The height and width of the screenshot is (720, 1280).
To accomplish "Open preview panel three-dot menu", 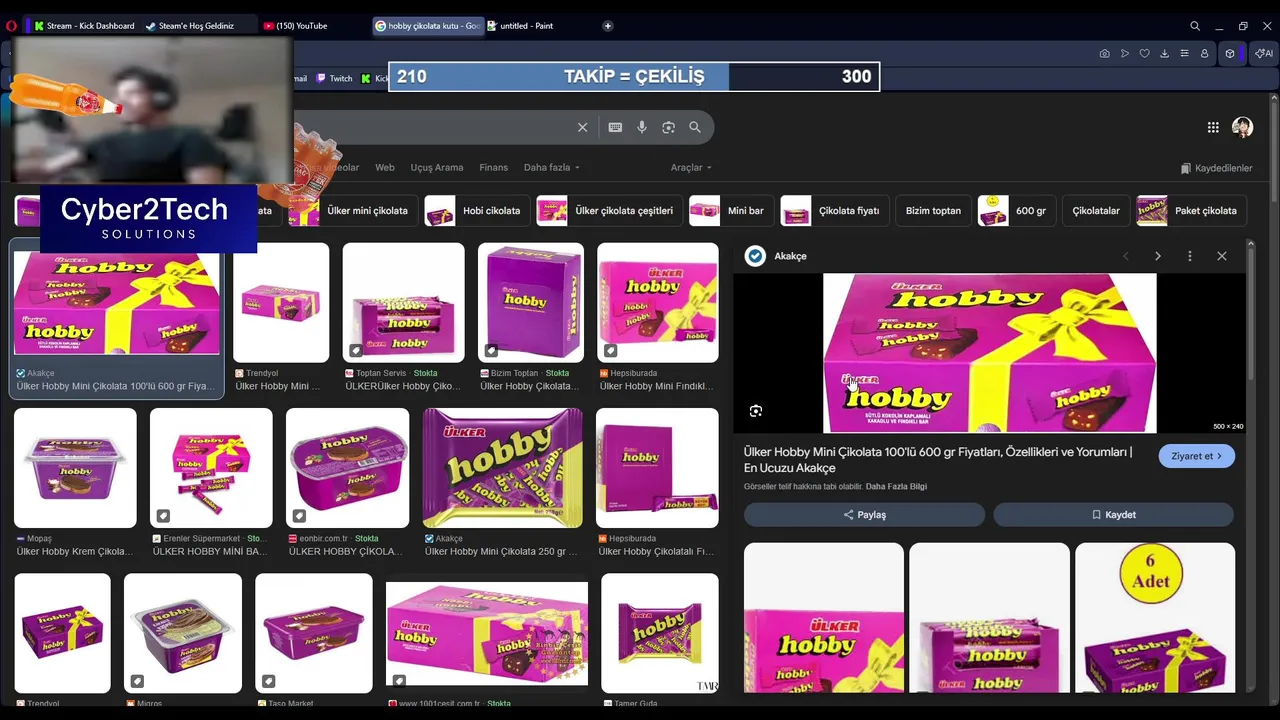I will point(1190,256).
